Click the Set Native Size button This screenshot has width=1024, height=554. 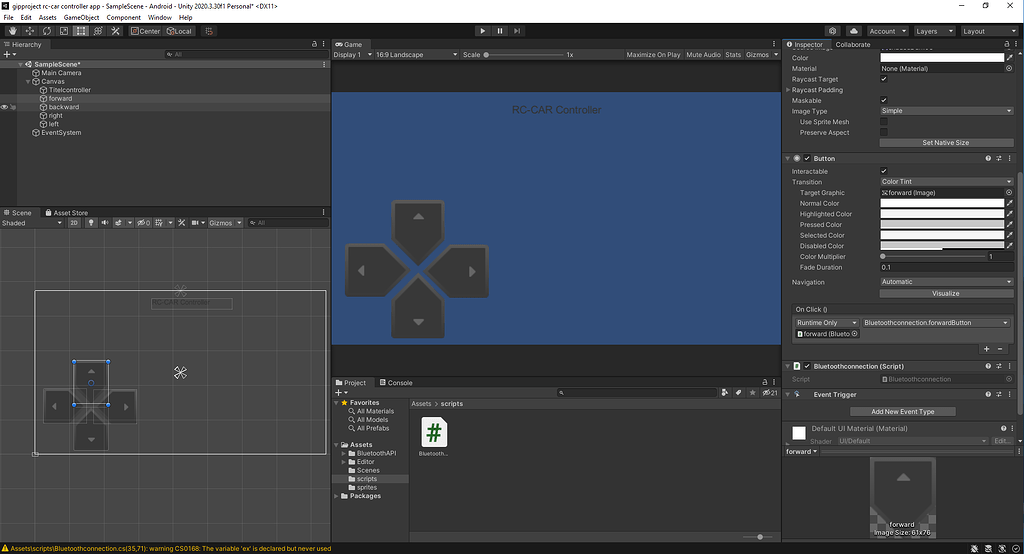[946, 143]
